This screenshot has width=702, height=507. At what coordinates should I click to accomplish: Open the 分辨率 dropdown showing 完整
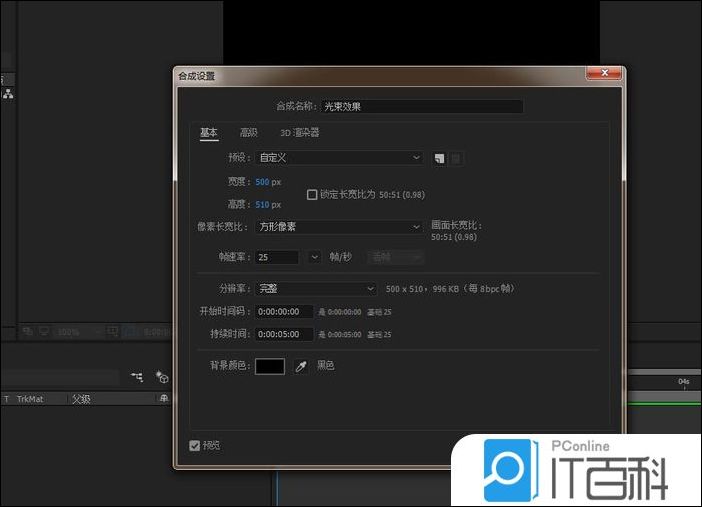tap(316, 288)
